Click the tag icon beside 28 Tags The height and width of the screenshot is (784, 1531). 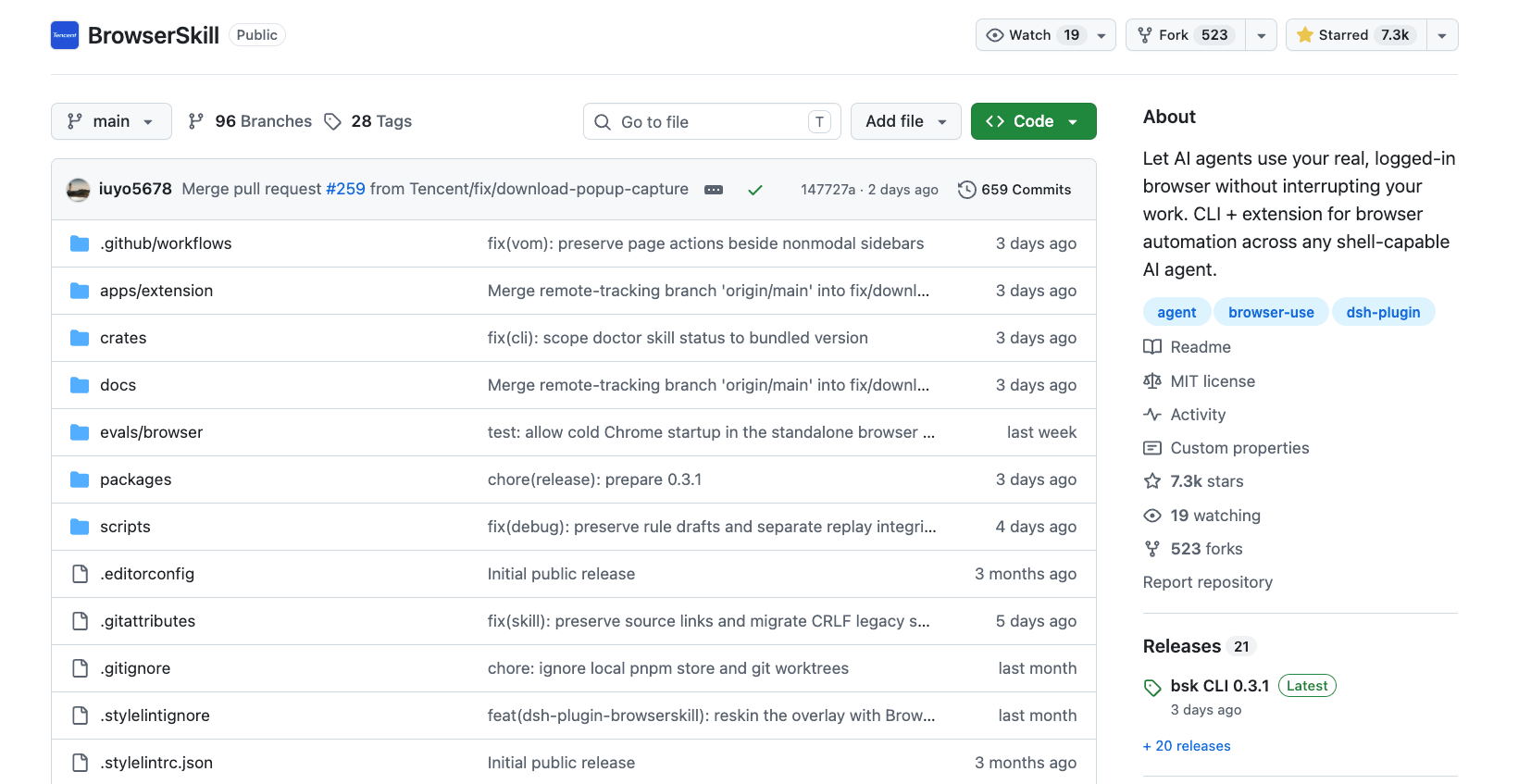coord(333,121)
